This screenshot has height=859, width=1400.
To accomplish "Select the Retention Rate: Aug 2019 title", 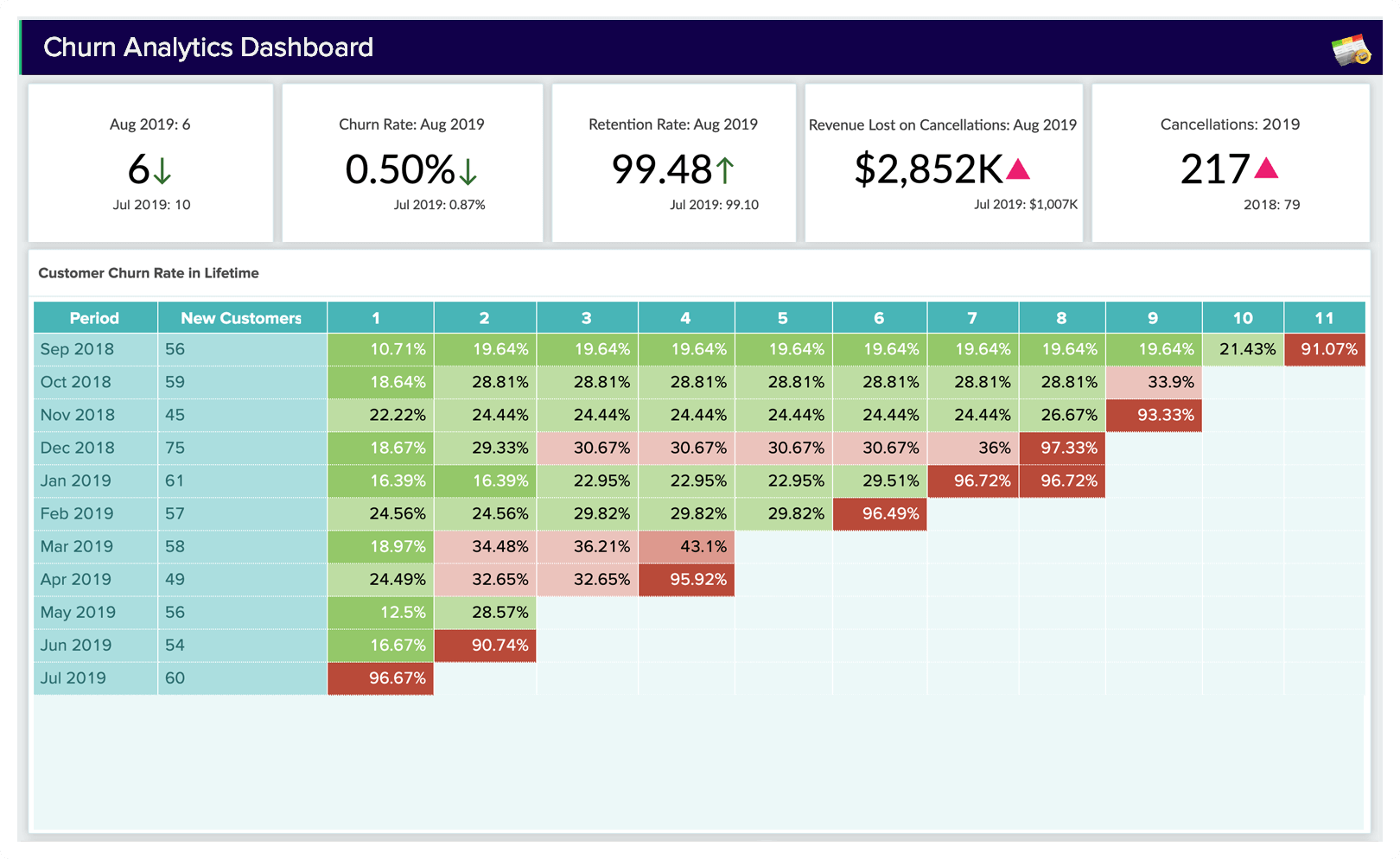I will (673, 124).
